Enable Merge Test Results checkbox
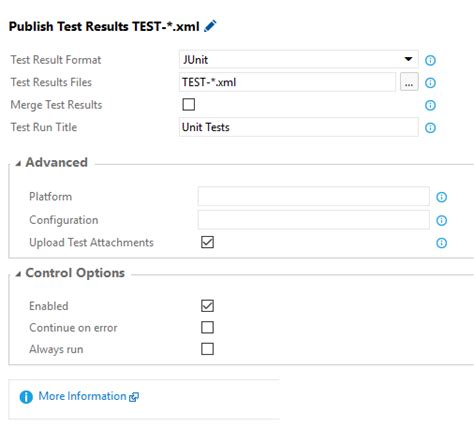The height and width of the screenshot is (428, 474). (x=189, y=105)
